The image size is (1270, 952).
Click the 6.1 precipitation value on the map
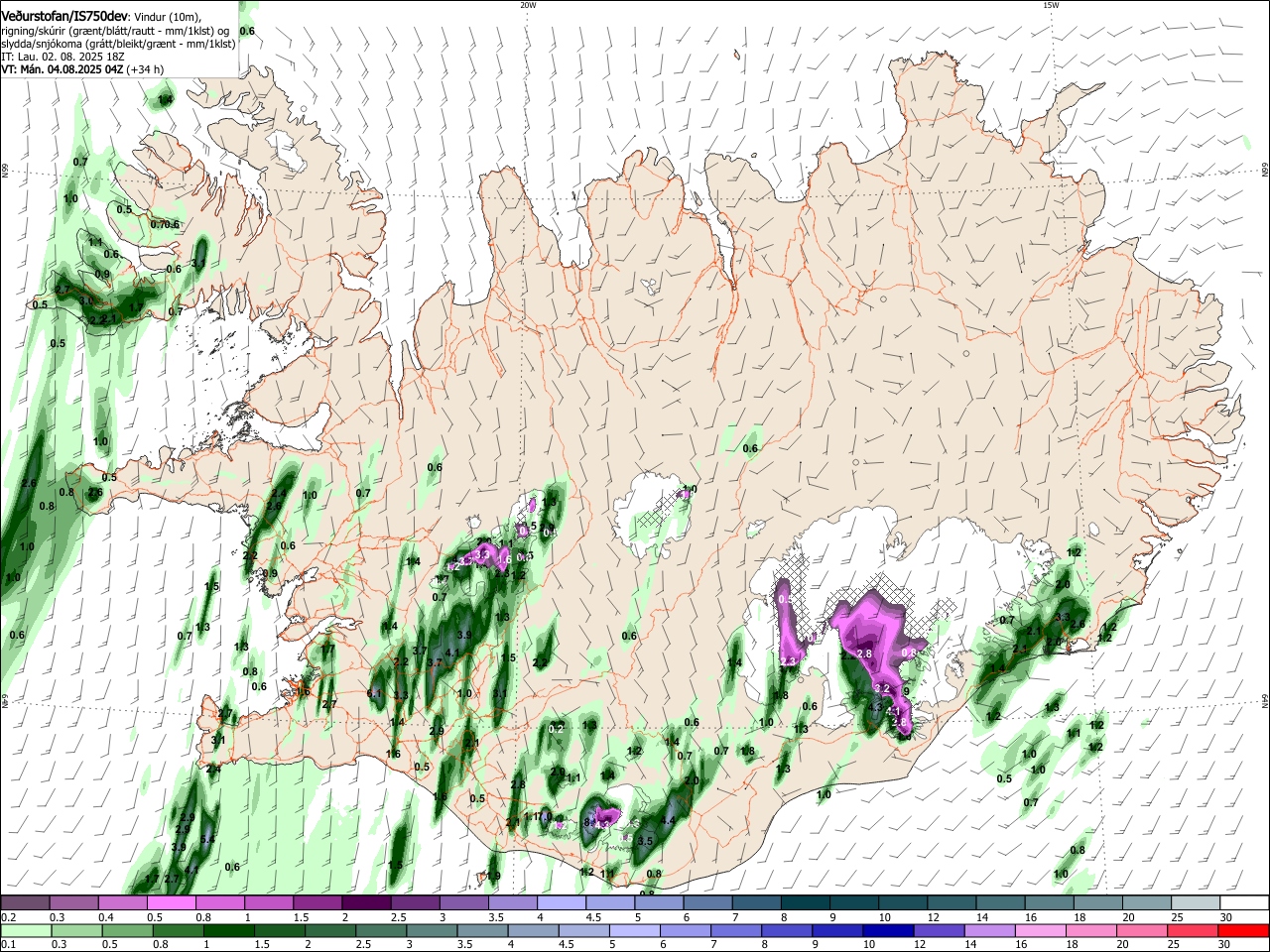pyautogui.click(x=374, y=693)
